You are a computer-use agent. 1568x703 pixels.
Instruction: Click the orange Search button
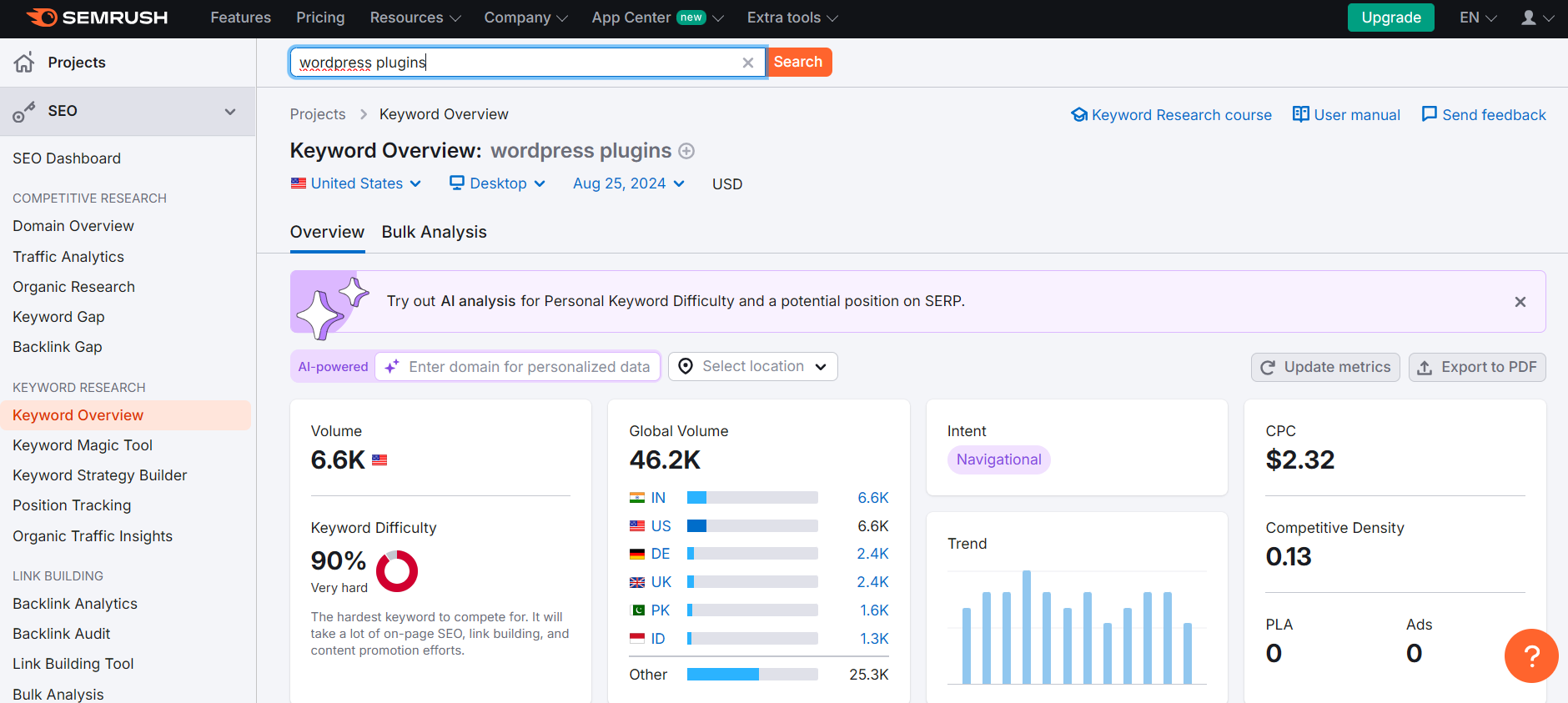pyautogui.click(x=798, y=62)
